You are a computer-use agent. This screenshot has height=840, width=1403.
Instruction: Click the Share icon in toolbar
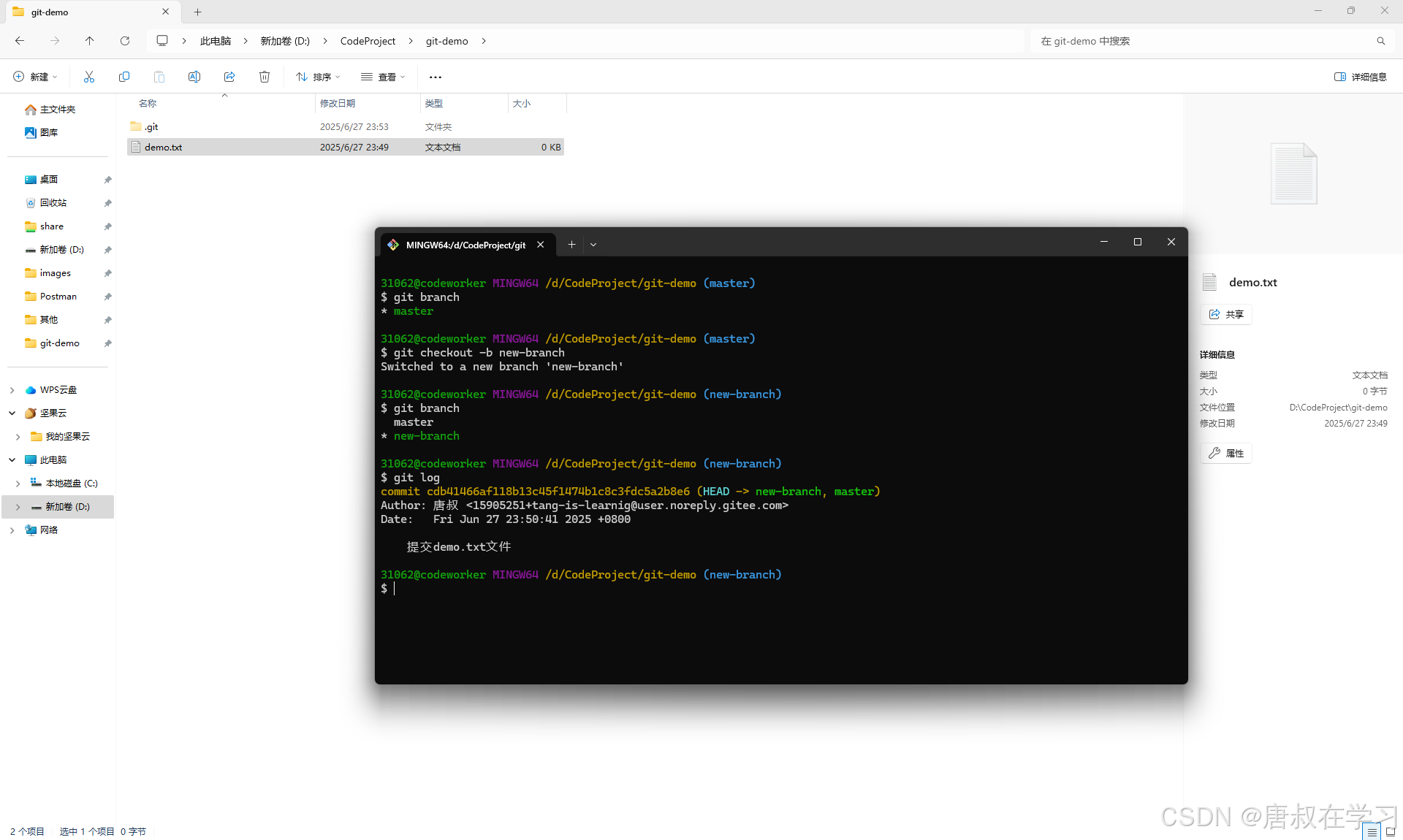coord(229,77)
